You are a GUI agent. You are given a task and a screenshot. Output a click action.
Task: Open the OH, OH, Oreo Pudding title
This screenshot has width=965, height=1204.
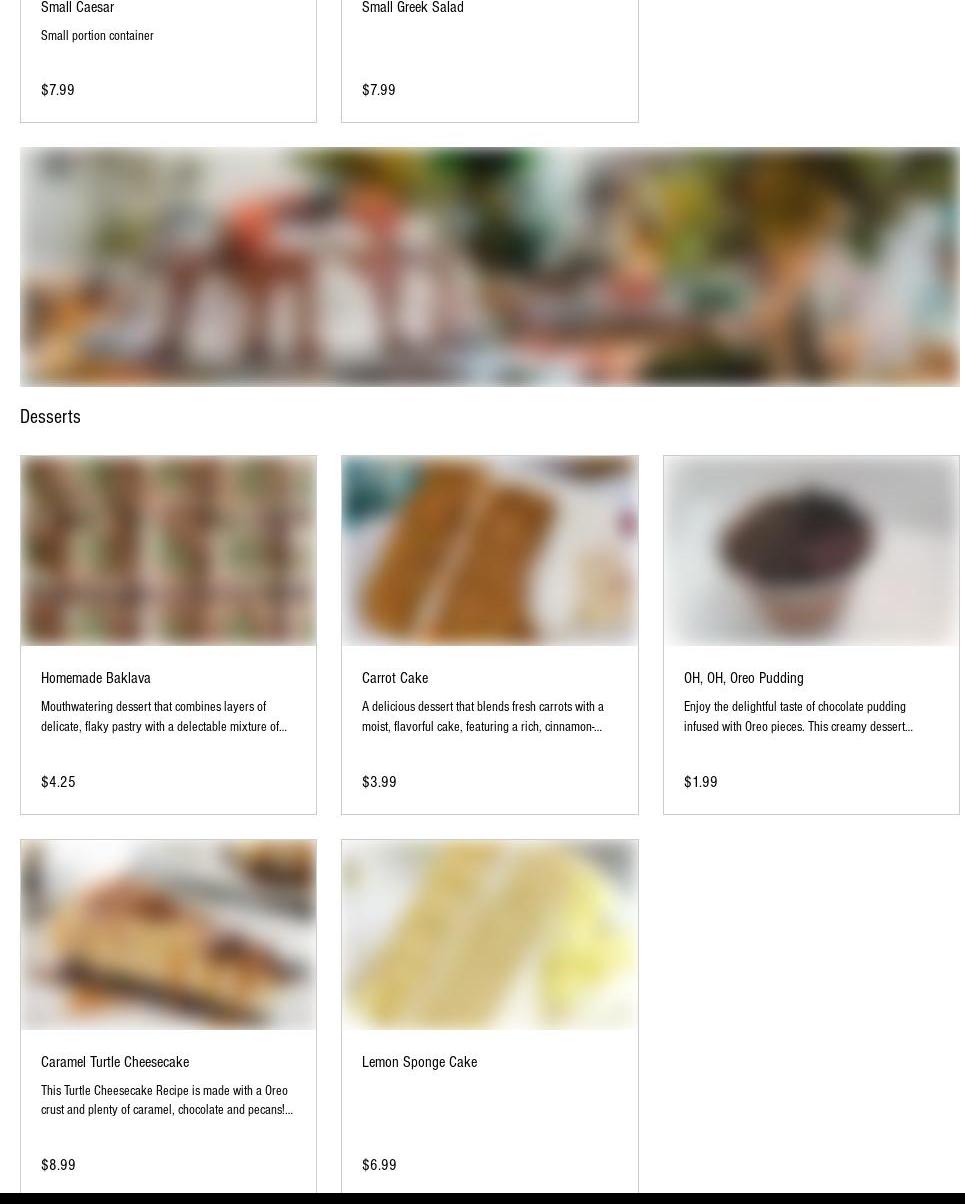744,678
